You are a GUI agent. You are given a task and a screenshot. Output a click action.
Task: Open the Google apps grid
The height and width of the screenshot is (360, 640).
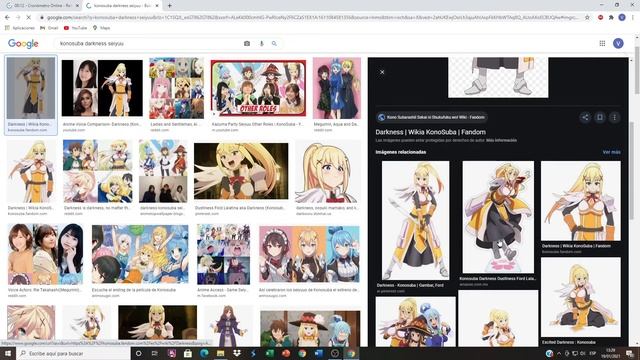602,43
